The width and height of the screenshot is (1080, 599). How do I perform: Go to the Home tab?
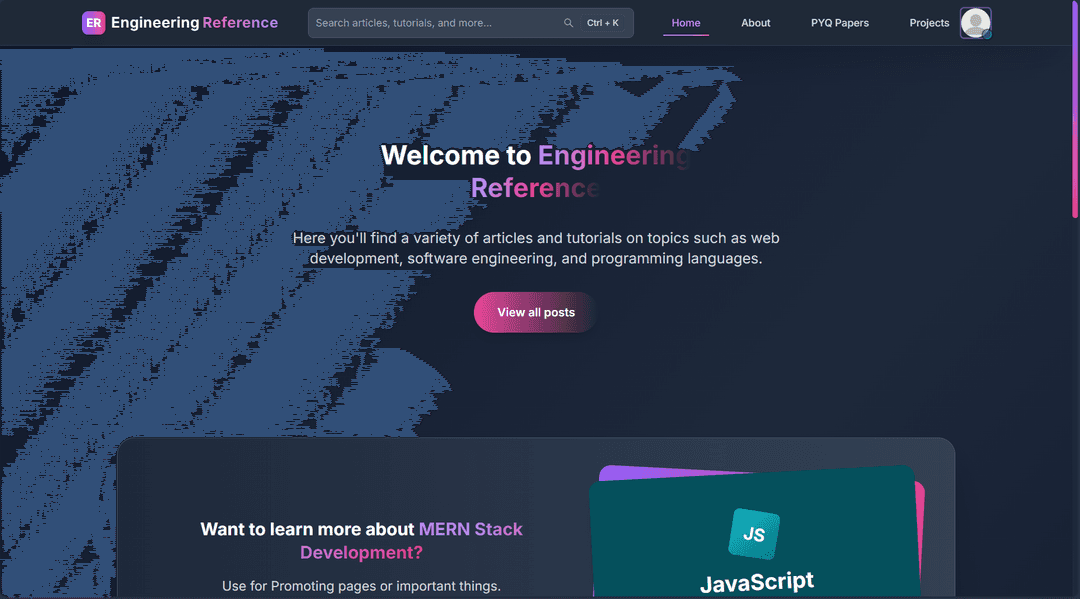pos(686,23)
